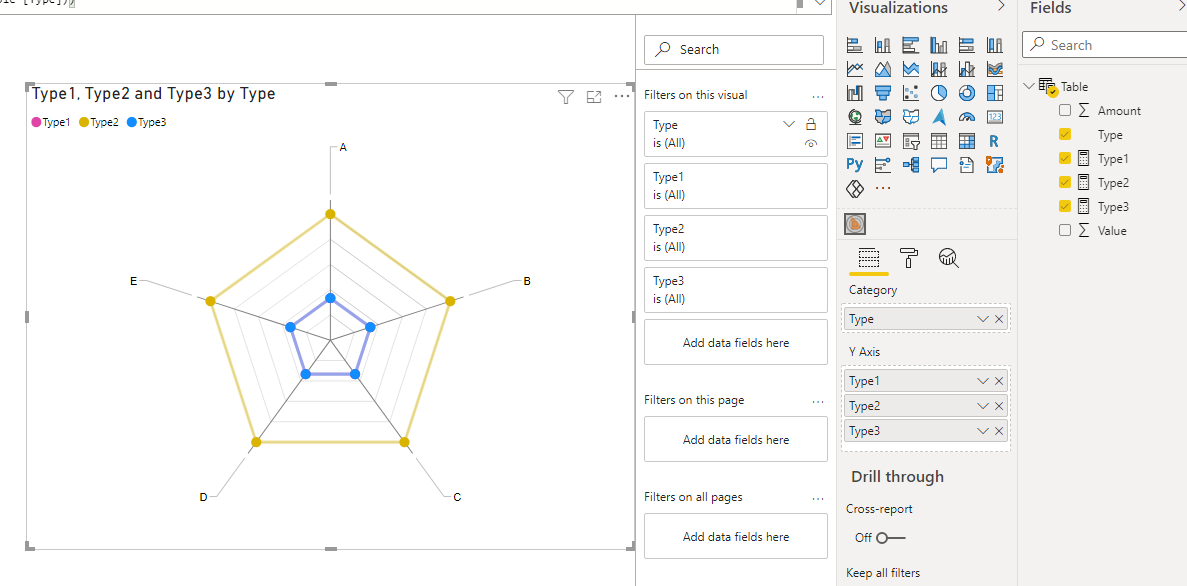Insert the table visual
Viewport: 1187px width, 586px height.
coord(939,141)
